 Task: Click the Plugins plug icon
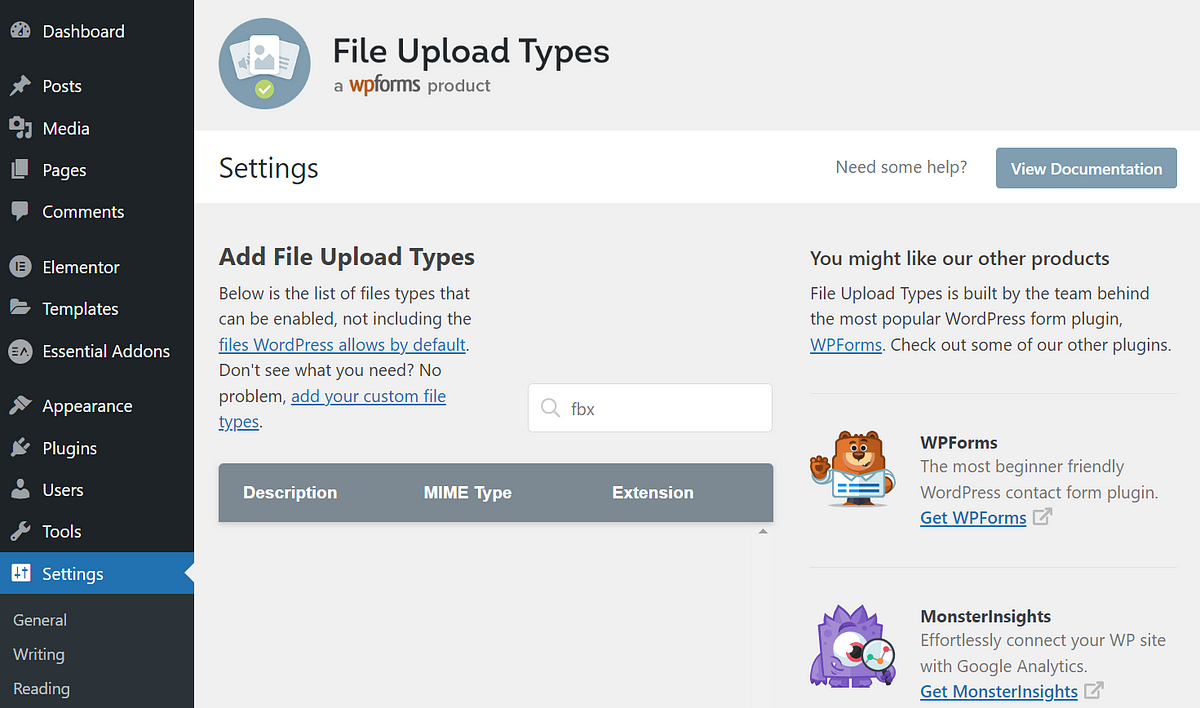tap(20, 448)
